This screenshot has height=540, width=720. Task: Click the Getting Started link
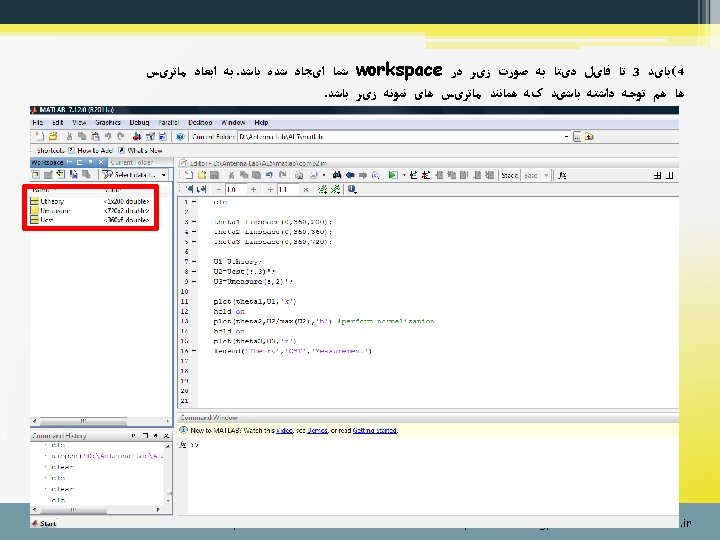[x=375, y=430]
